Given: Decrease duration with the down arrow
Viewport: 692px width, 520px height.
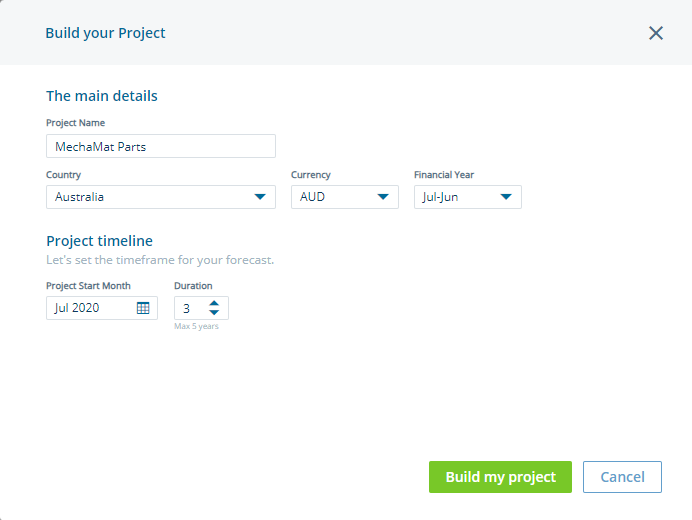Looking at the screenshot, I should click(214, 313).
